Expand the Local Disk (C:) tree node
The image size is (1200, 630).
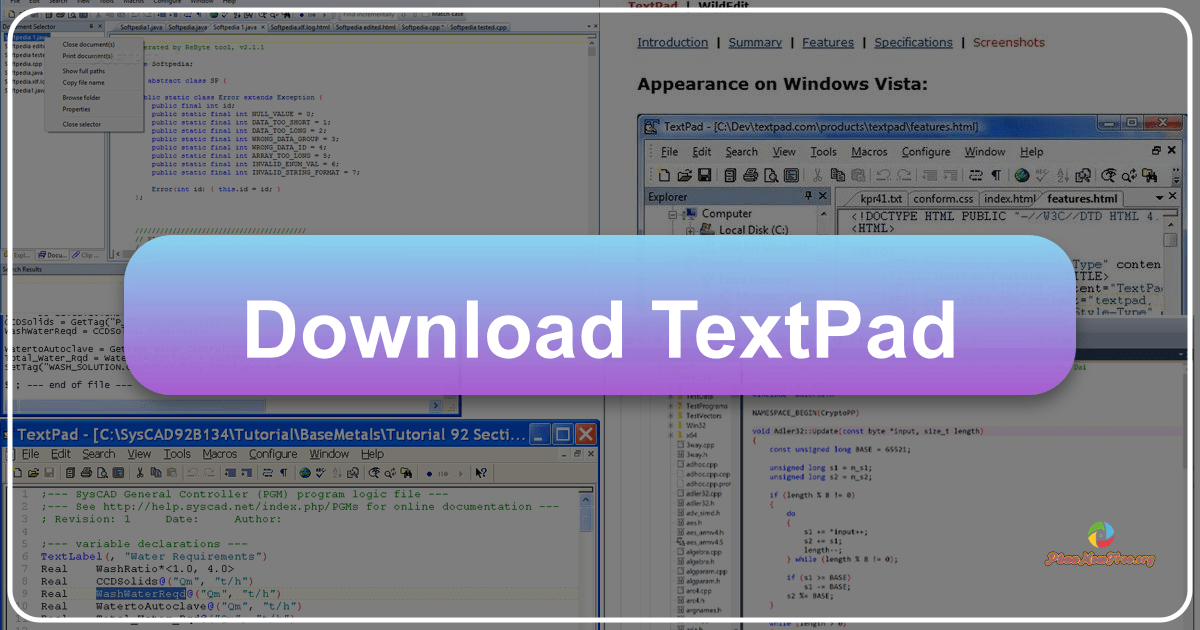(690, 230)
